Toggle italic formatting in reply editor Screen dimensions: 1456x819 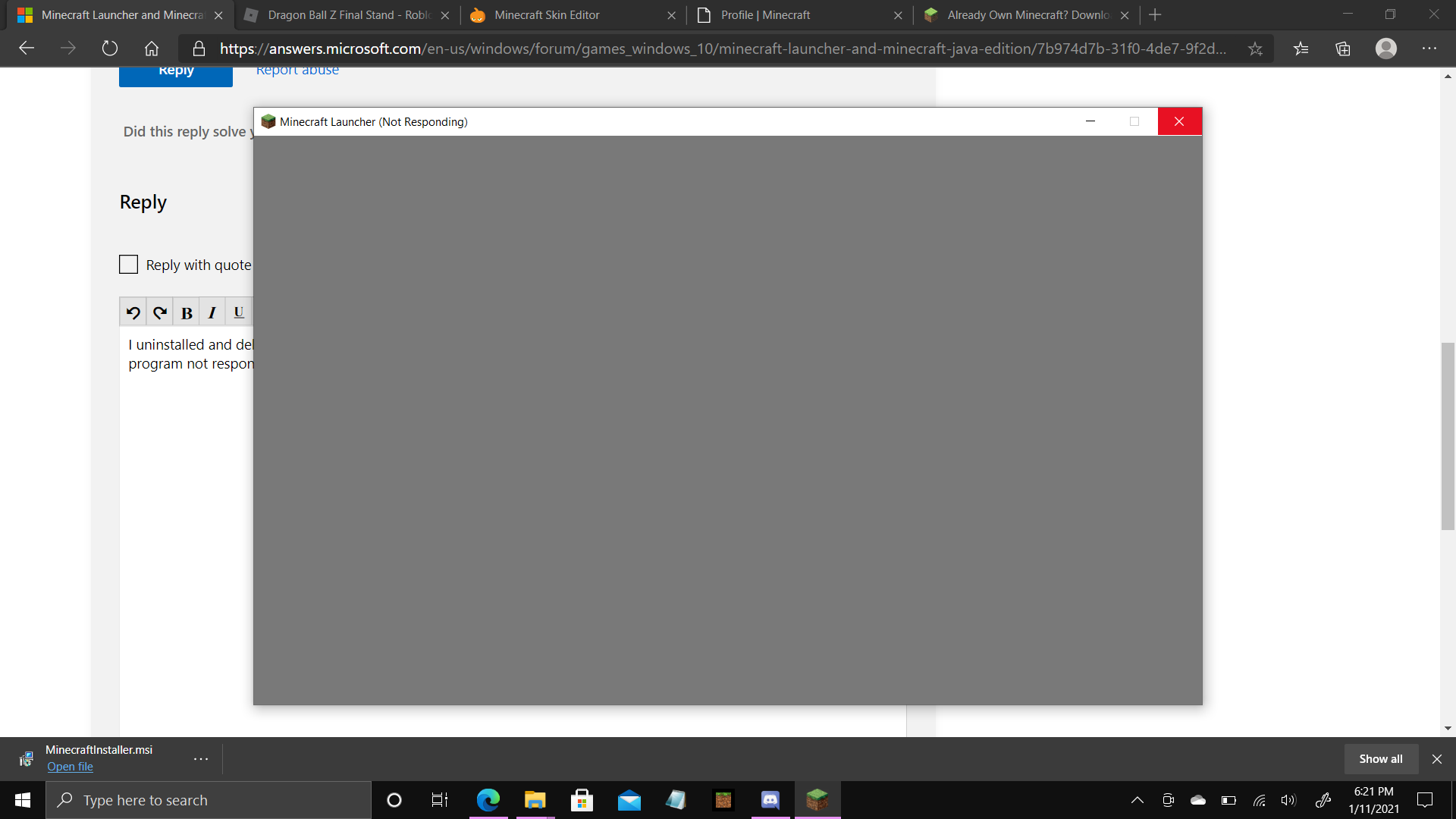(x=212, y=312)
